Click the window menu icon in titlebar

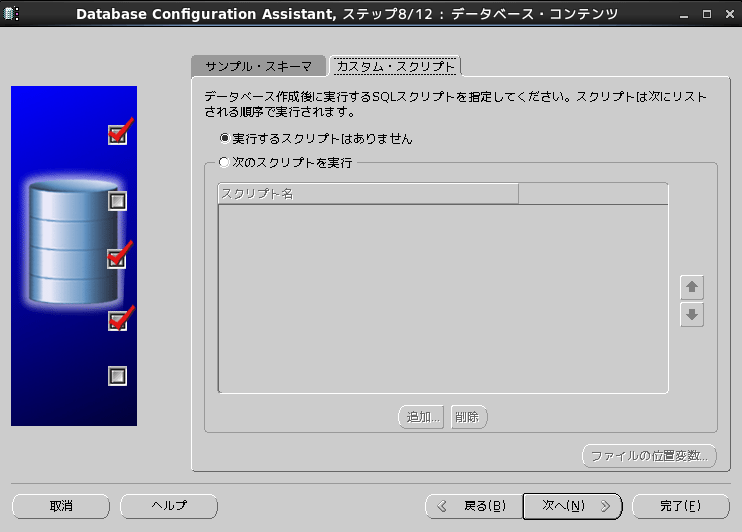pos(12,14)
